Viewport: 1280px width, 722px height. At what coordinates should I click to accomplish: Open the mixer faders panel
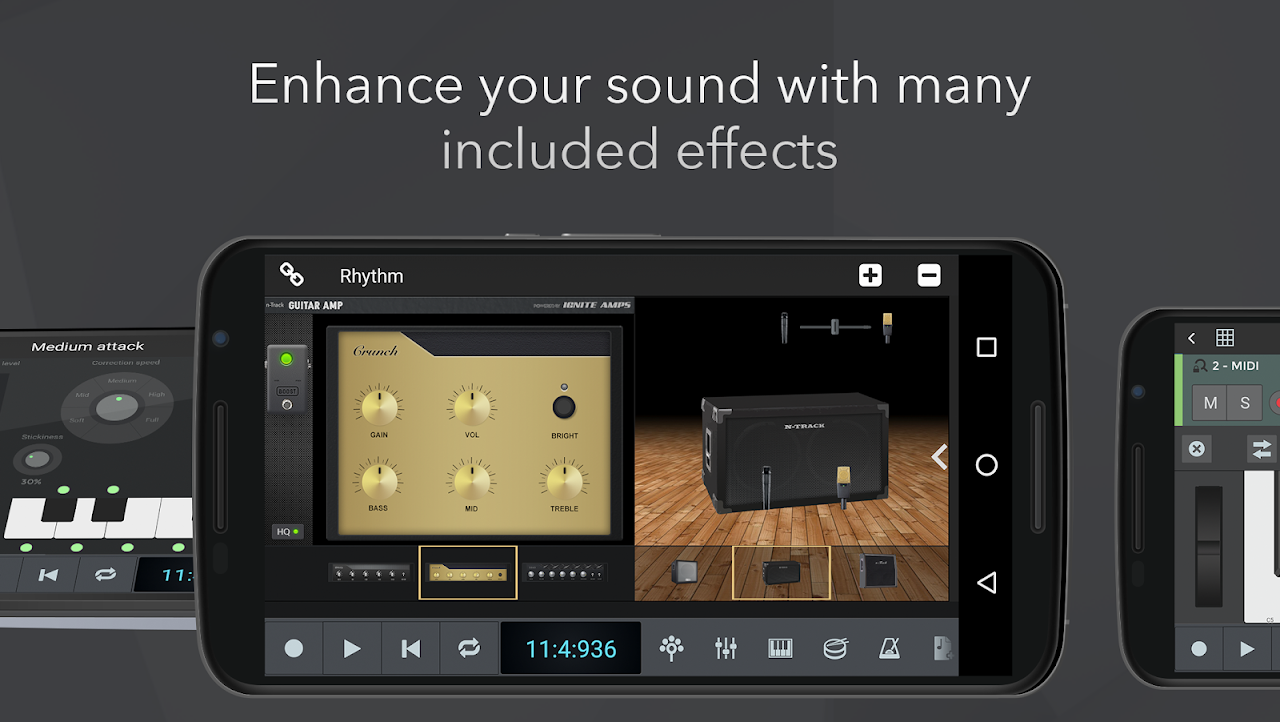click(x=725, y=648)
